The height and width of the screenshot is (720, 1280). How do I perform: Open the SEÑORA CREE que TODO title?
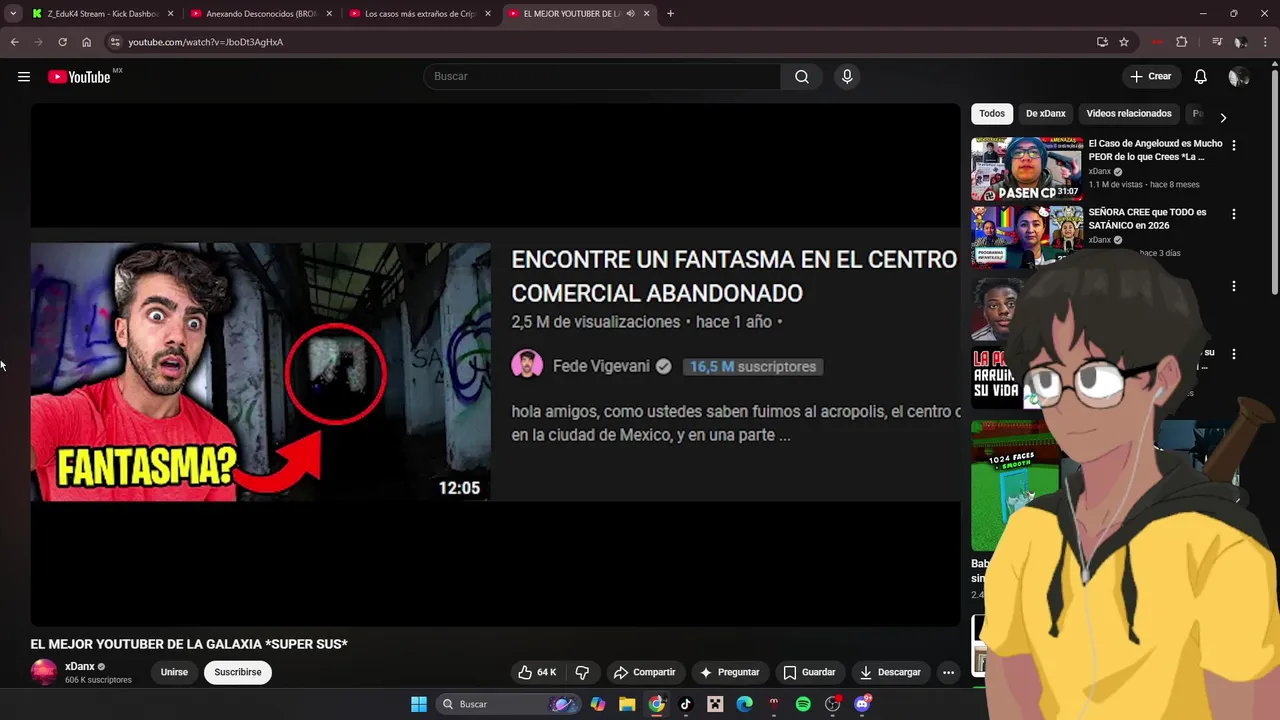click(1147, 219)
